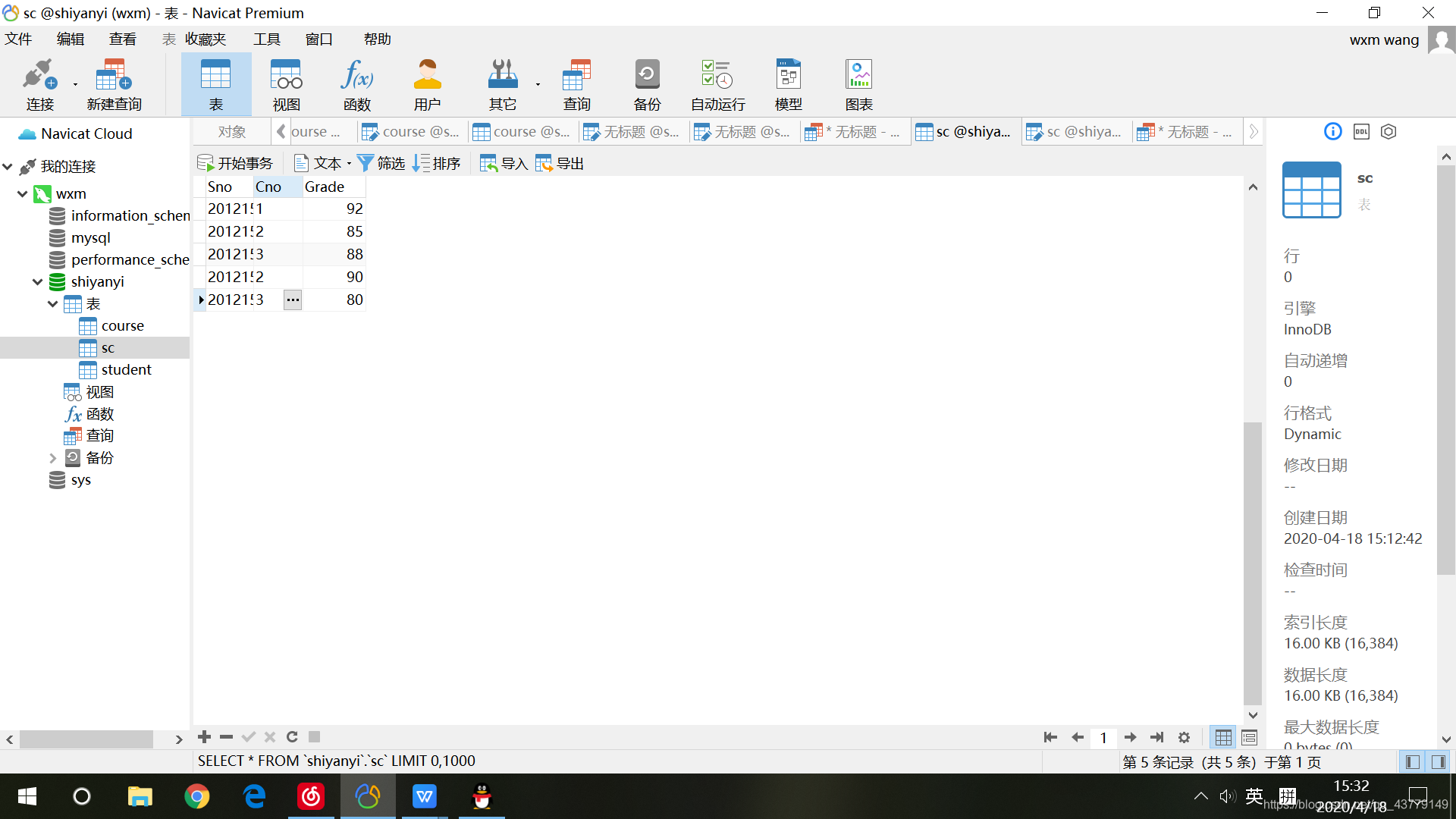Switch to the 对象 tab
1456x819 pixels.
[231, 131]
